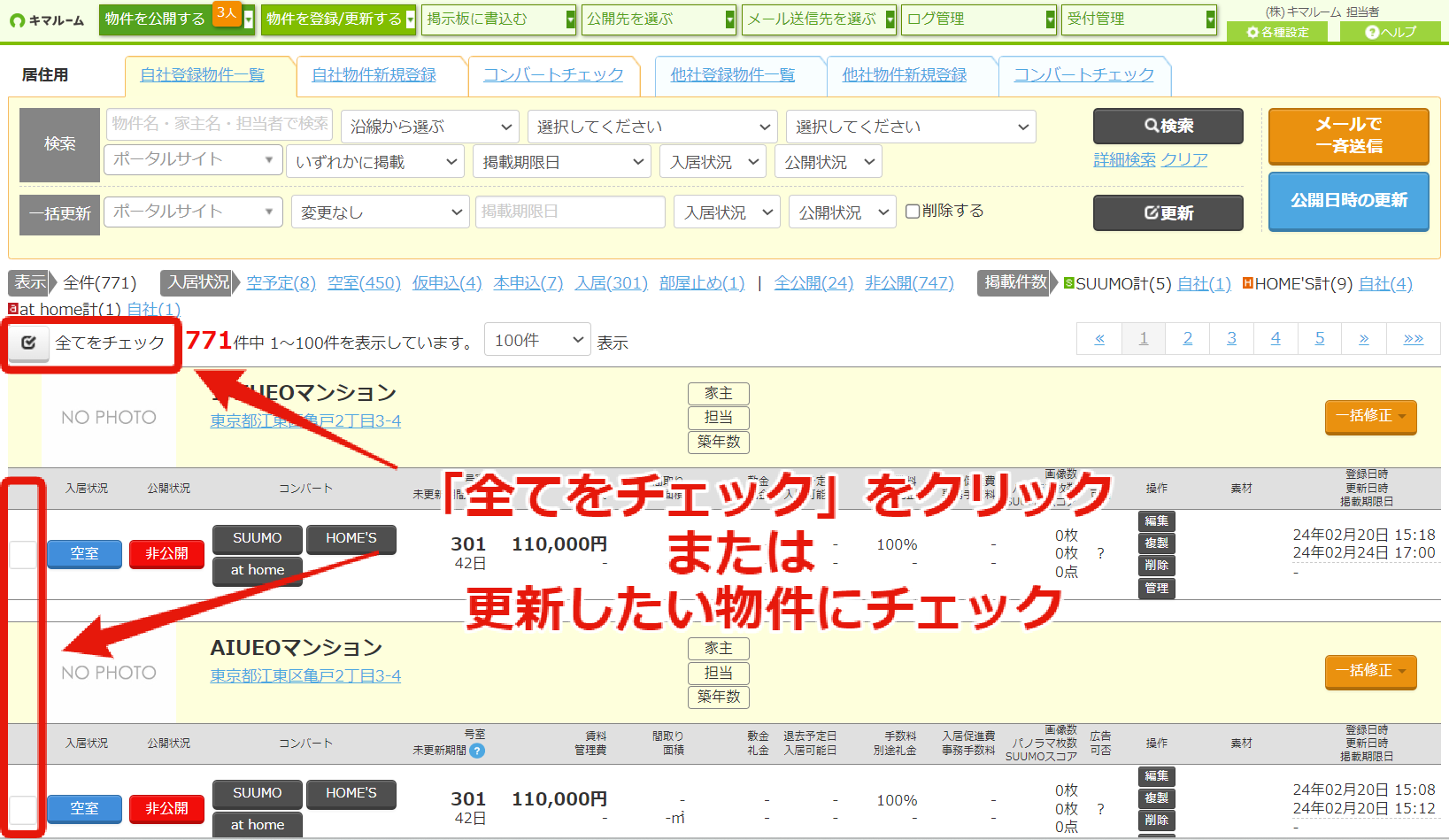Open the first コンバートチェック tab
Screen dimensions: 1449x840
coord(553,75)
